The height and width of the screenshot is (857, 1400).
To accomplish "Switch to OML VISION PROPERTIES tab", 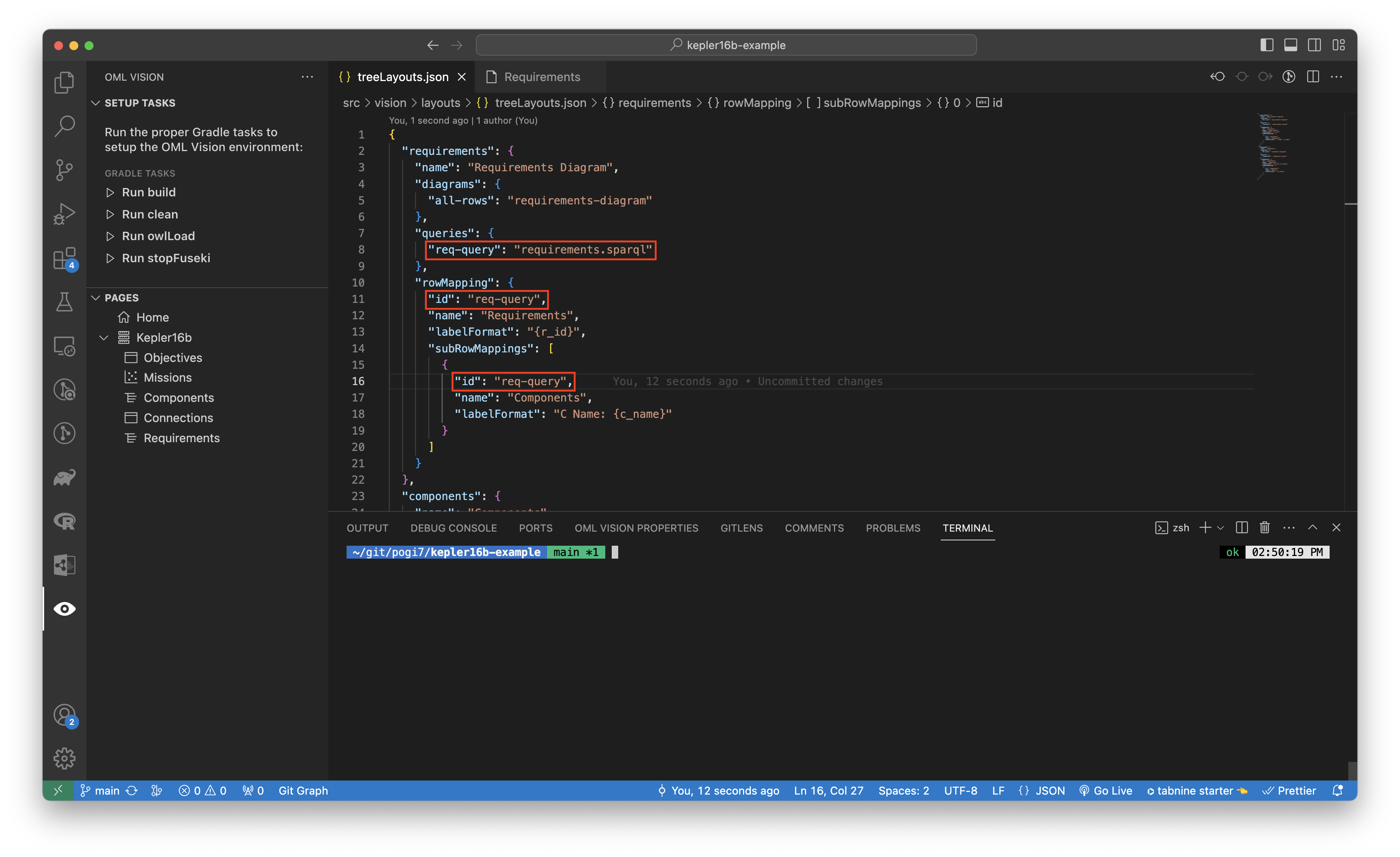I will click(x=636, y=528).
